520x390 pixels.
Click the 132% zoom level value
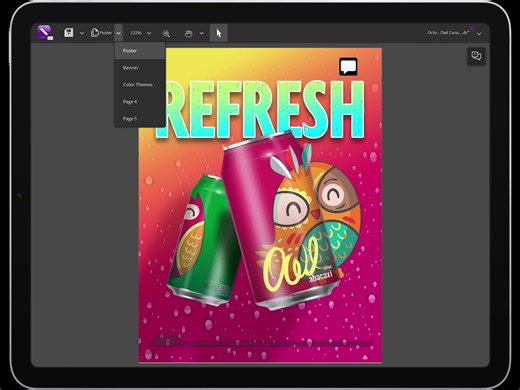136,33
